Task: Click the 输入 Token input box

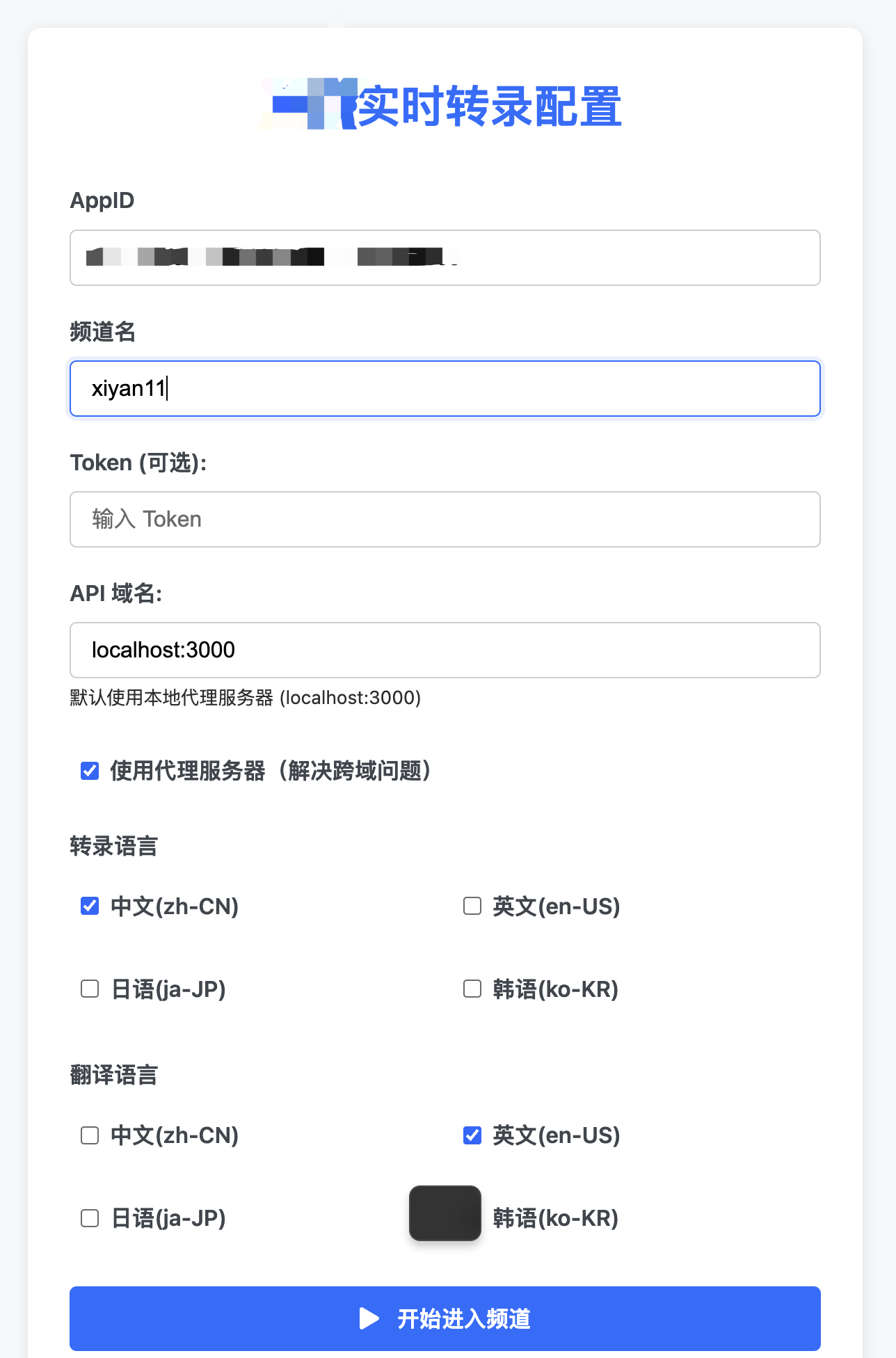Action: 445,519
